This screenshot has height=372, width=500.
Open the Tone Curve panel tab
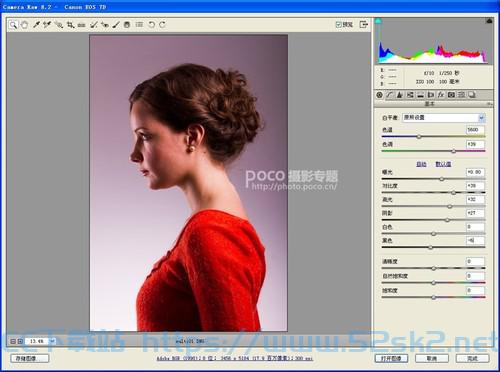point(390,95)
